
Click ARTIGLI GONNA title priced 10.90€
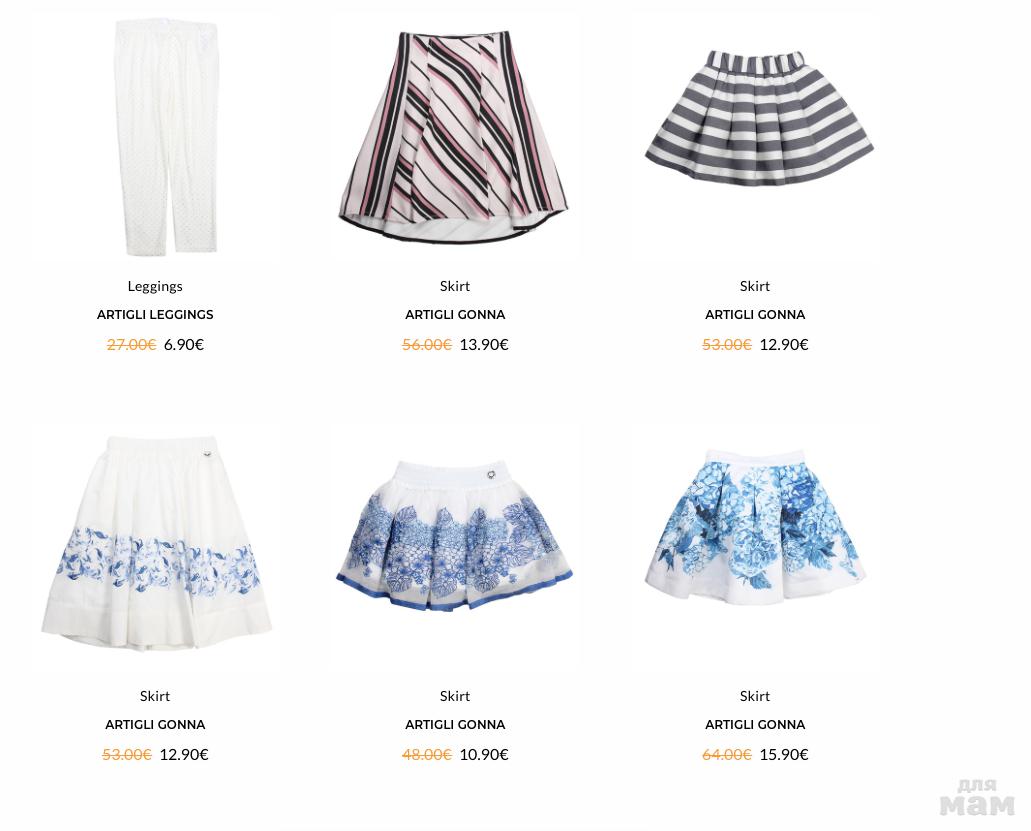[455, 724]
